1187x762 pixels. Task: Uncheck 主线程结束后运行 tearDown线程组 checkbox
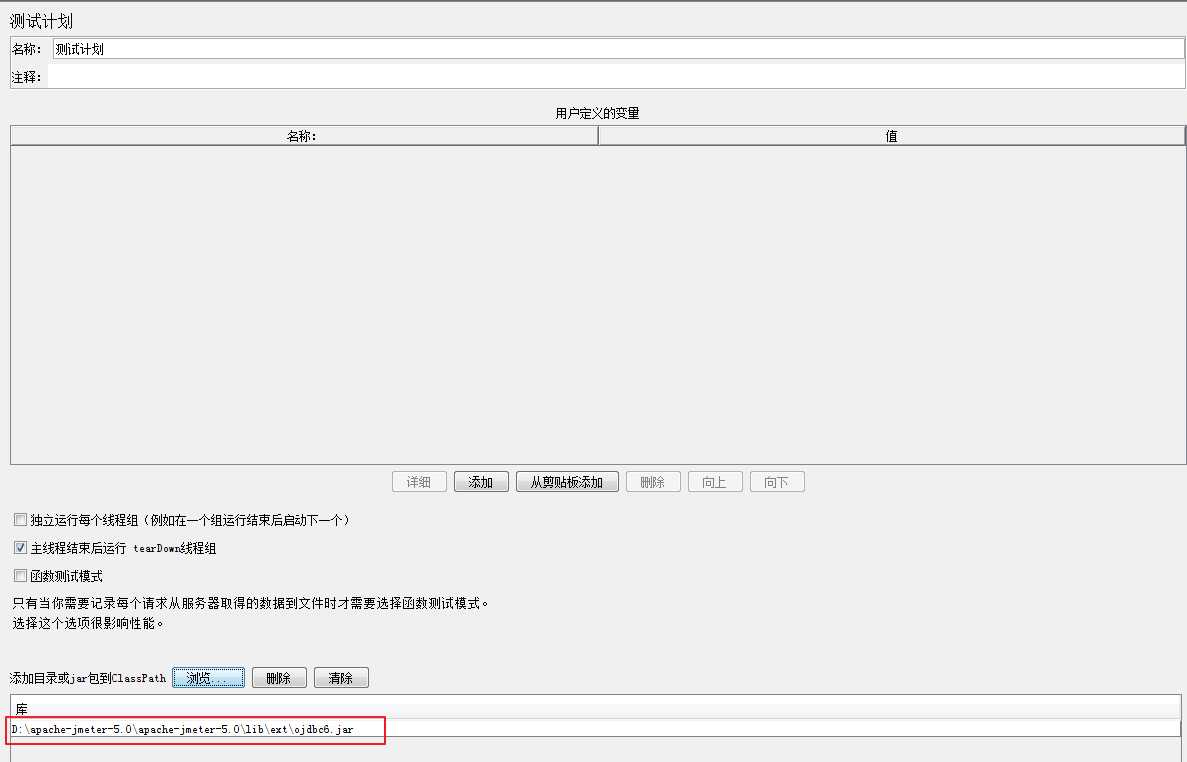(x=20, y=548)
